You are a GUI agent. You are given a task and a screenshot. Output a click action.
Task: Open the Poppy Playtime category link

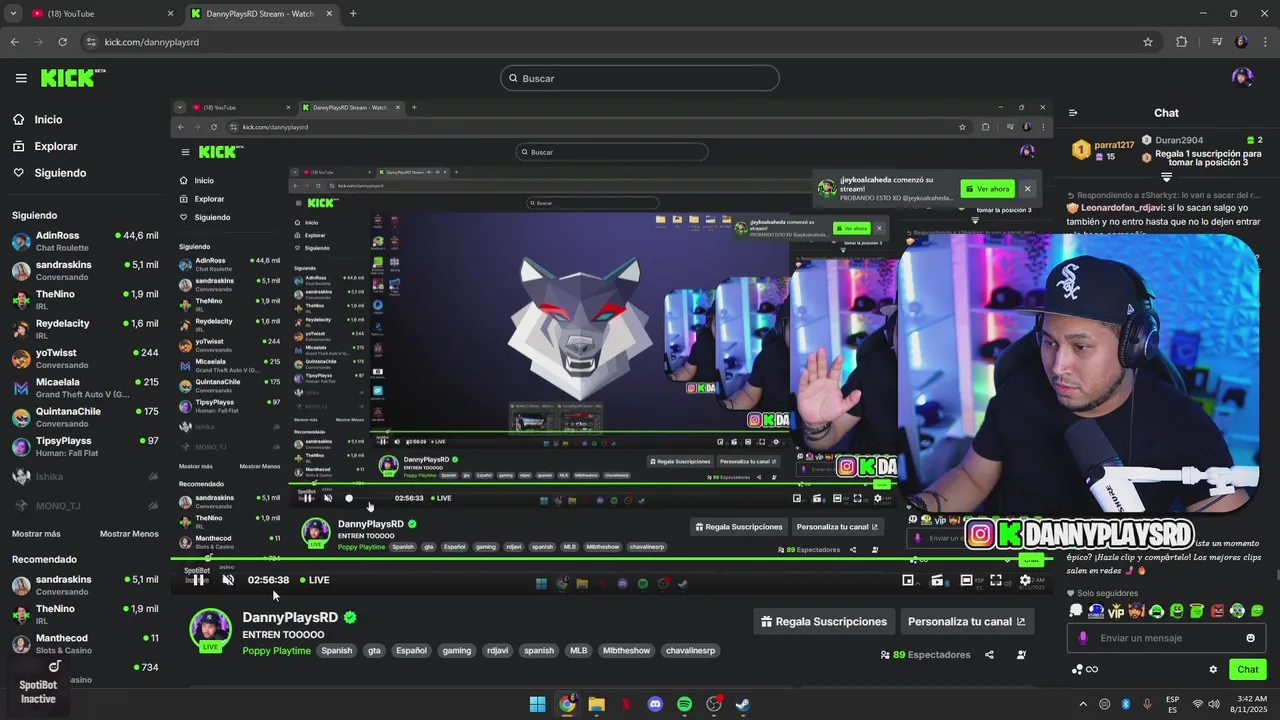[x=277, y=651]
